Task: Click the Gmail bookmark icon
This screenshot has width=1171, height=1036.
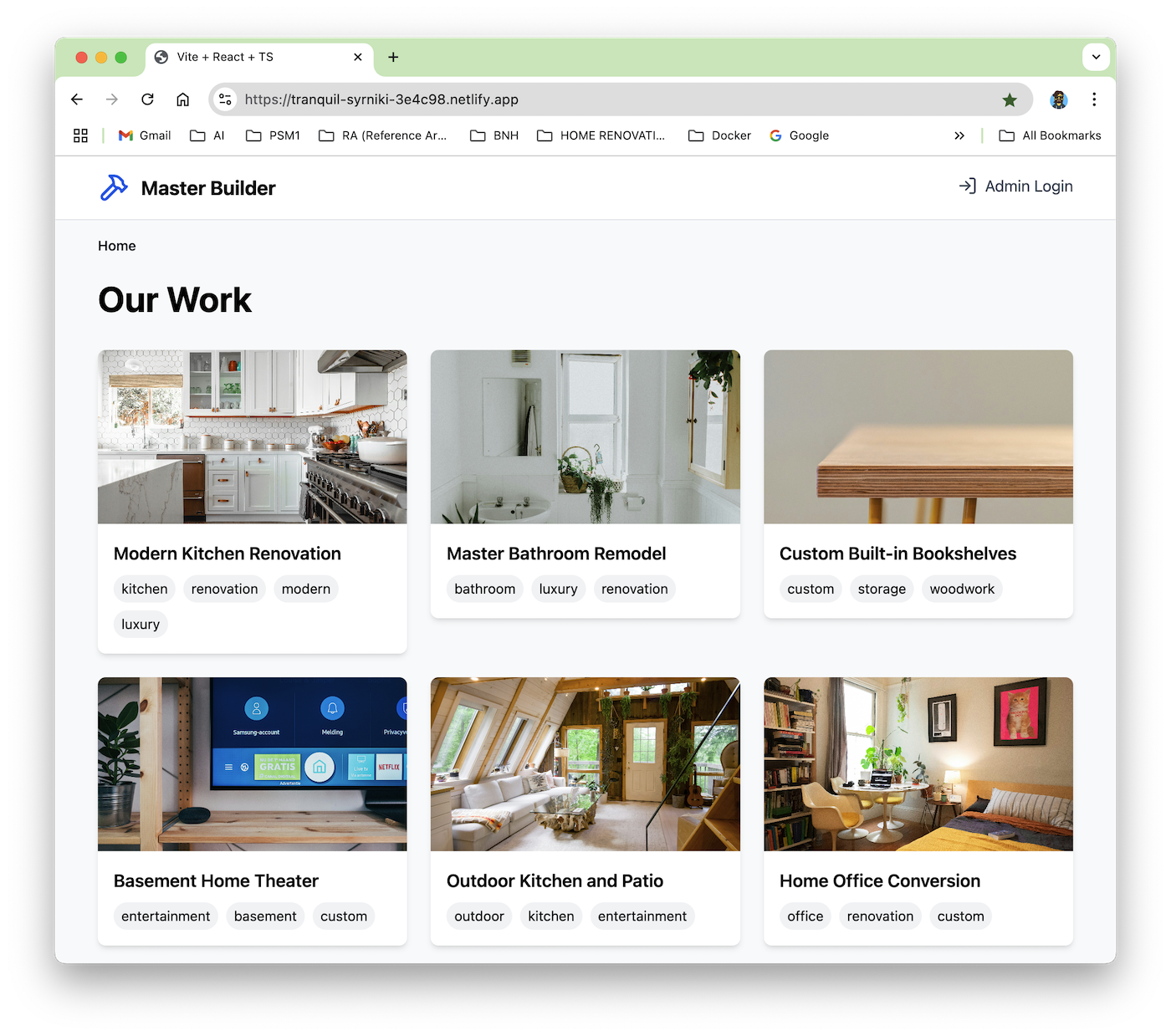Action: [125, 135]
